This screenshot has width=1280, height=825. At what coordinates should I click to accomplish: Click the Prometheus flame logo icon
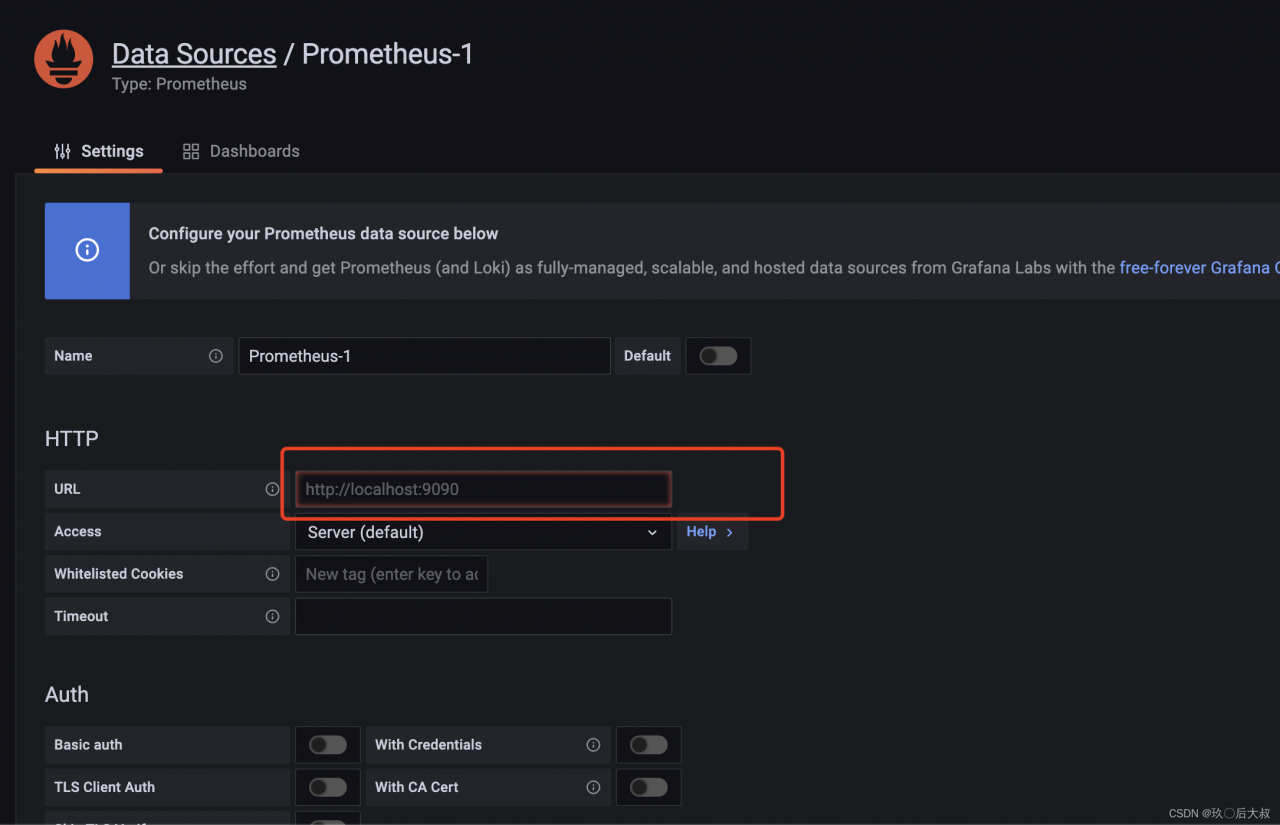(x=64, y=59)
